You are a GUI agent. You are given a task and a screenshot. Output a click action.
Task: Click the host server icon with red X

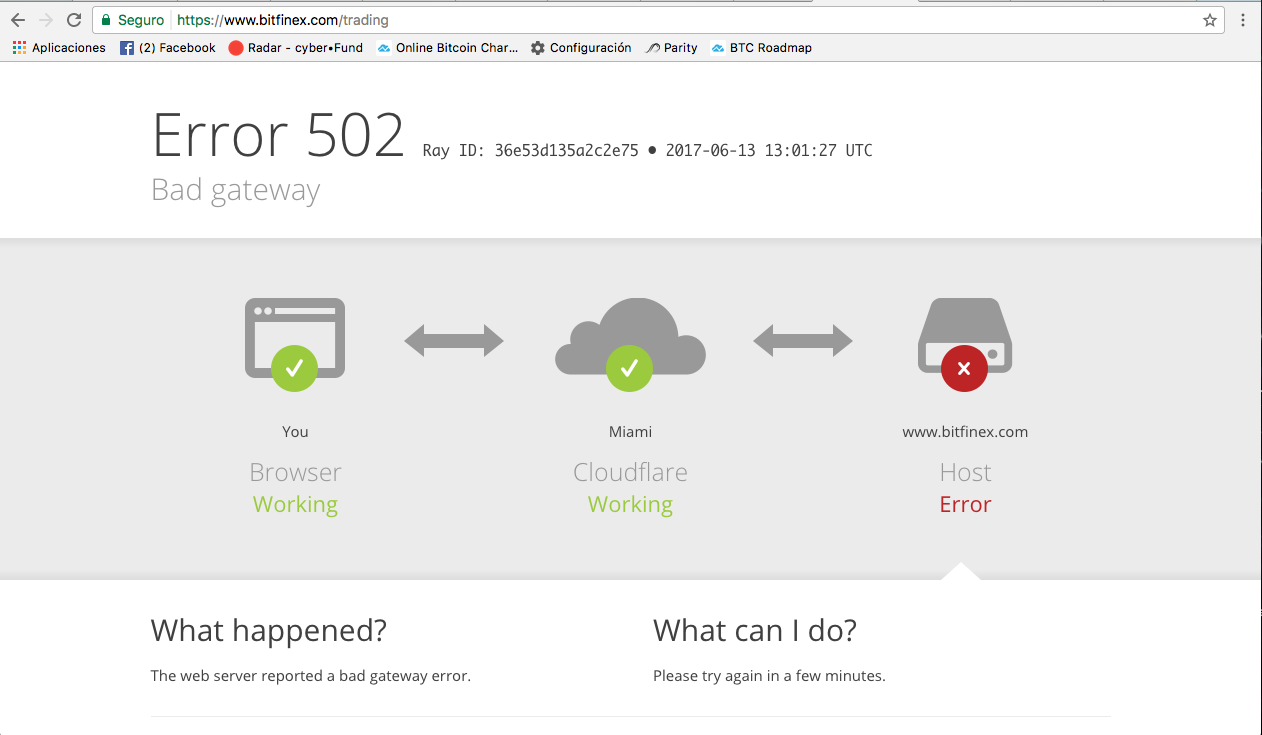click(x=965, y=344)
